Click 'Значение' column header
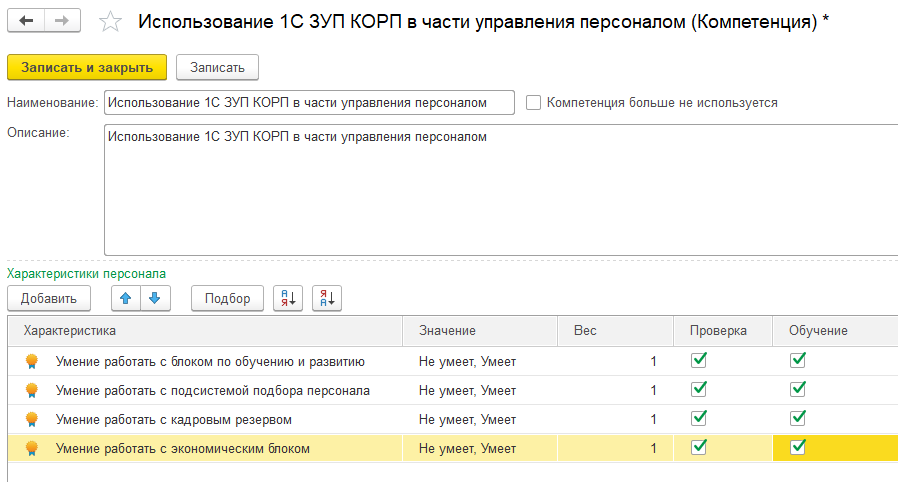Viewport: 898px width, 482px height. pyautogui.click(x=480, y=331)
